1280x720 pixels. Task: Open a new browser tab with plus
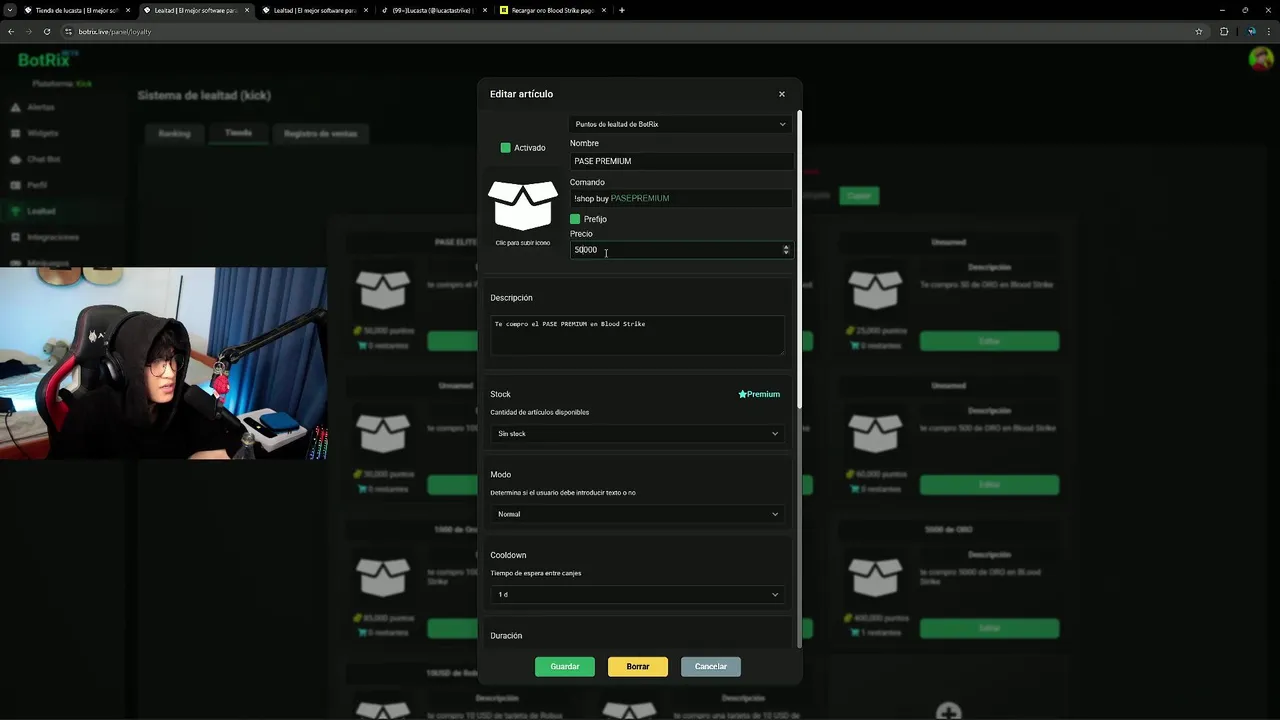point(622,10)
